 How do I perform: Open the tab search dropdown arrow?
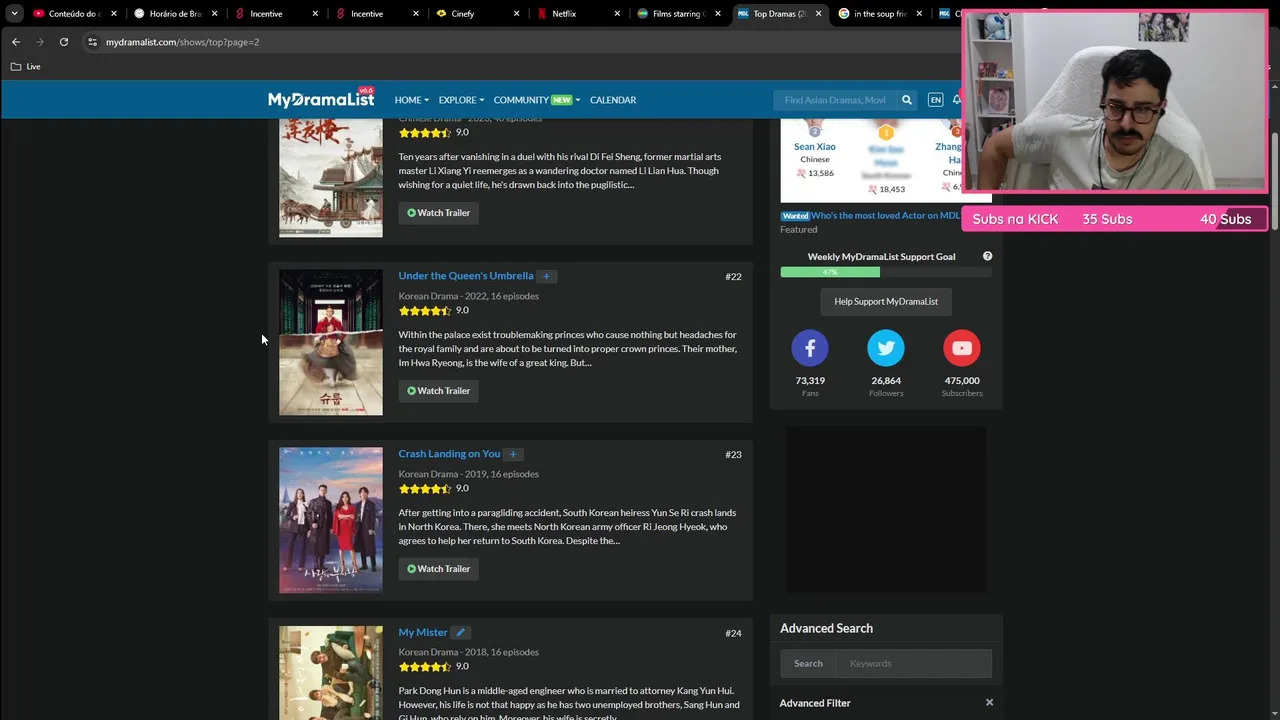[x=14, y=14]
